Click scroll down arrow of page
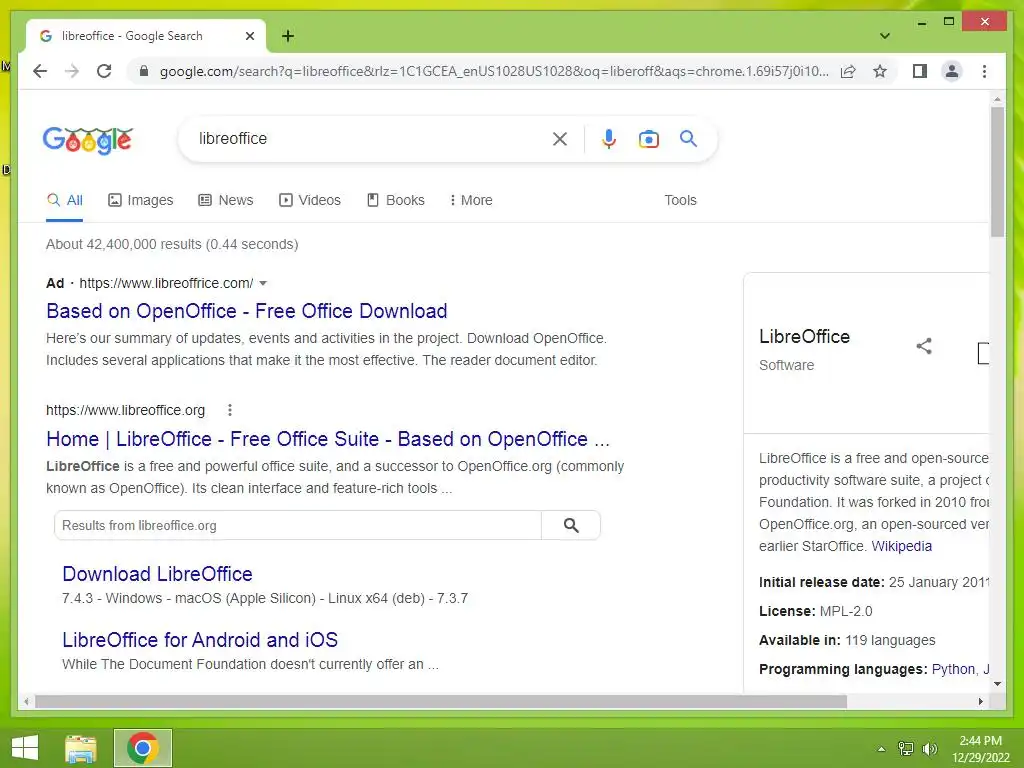The image size is (1024, 768). pyautogui.click(x=997, y=684)
